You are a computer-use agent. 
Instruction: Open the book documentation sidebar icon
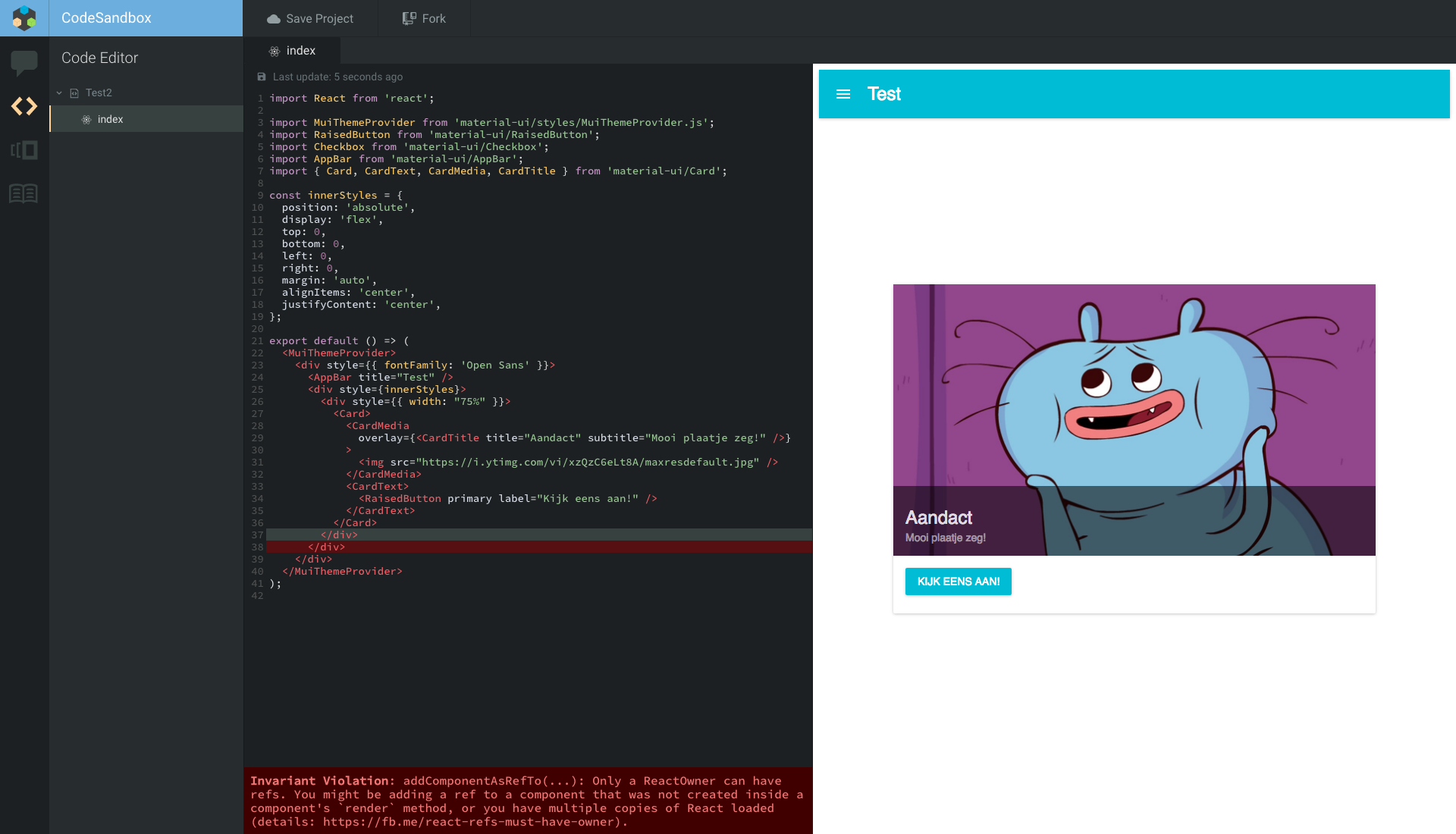click(24, 194)
